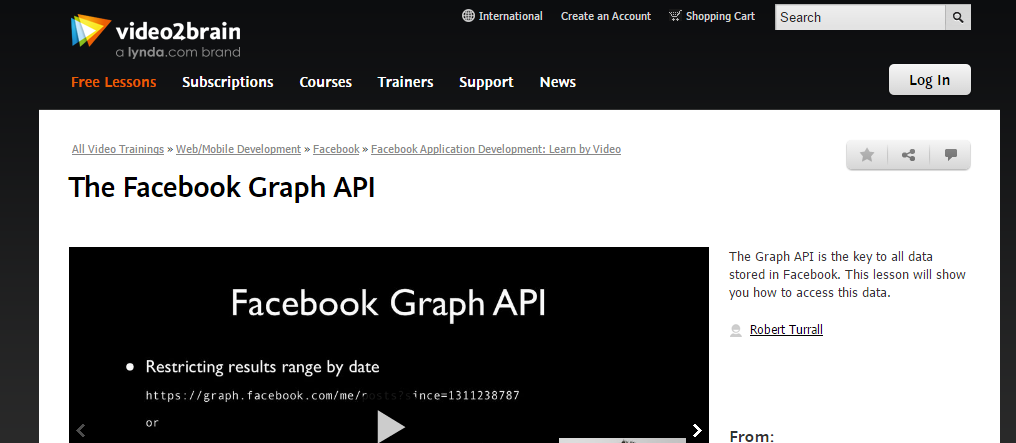Click the share icon
The height and width of the screenshot is (443, 1016).
(x=908, y=155)
